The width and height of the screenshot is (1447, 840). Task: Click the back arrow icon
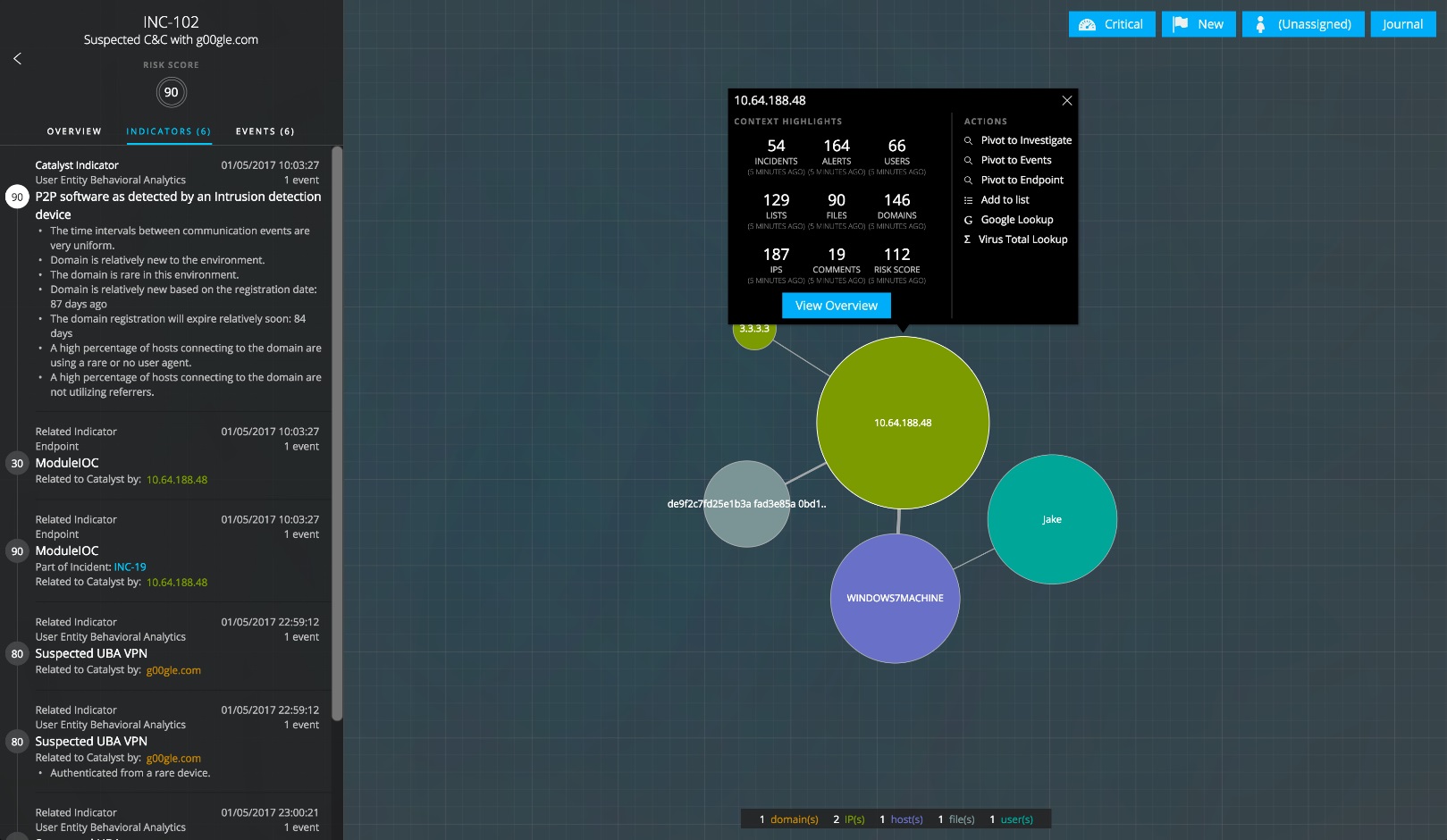(x=17, y=59)
